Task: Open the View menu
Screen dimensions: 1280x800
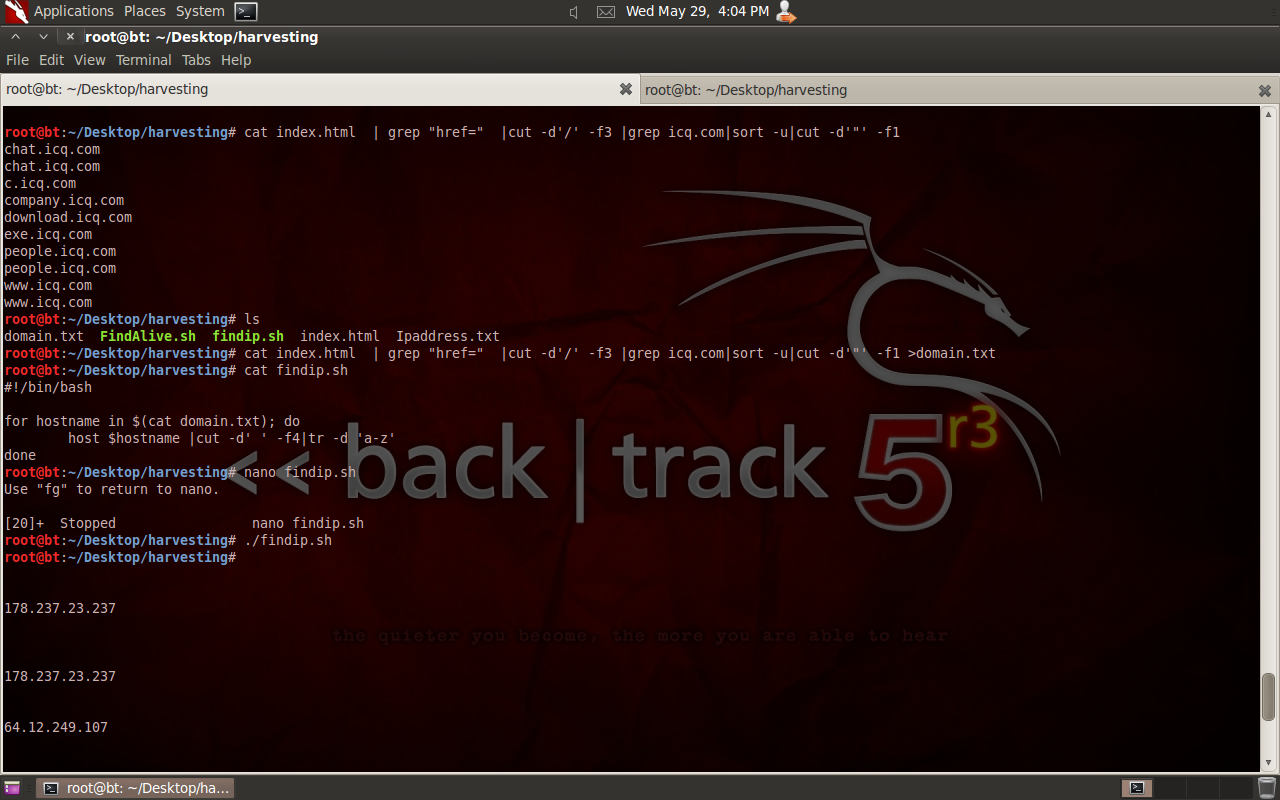Action: click(x=90, y=60)
